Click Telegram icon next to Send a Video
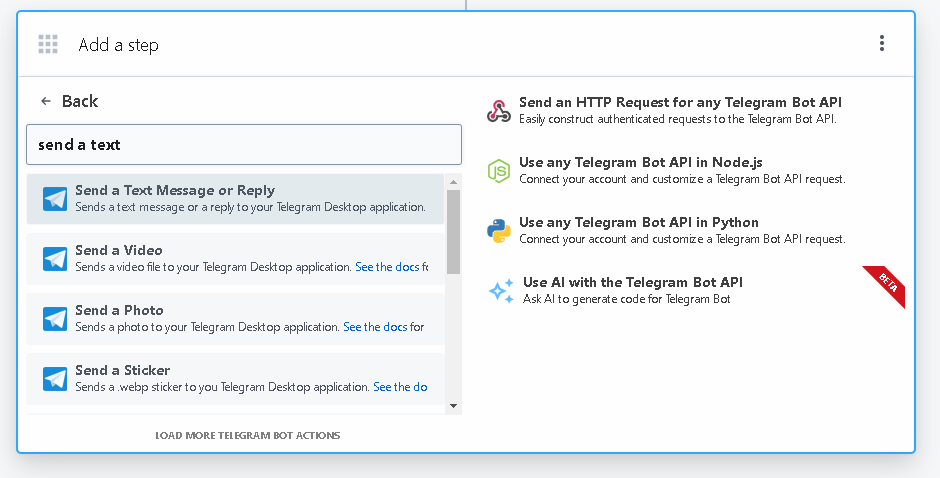The width and height of the screenshot is (940, 478). 55,259
